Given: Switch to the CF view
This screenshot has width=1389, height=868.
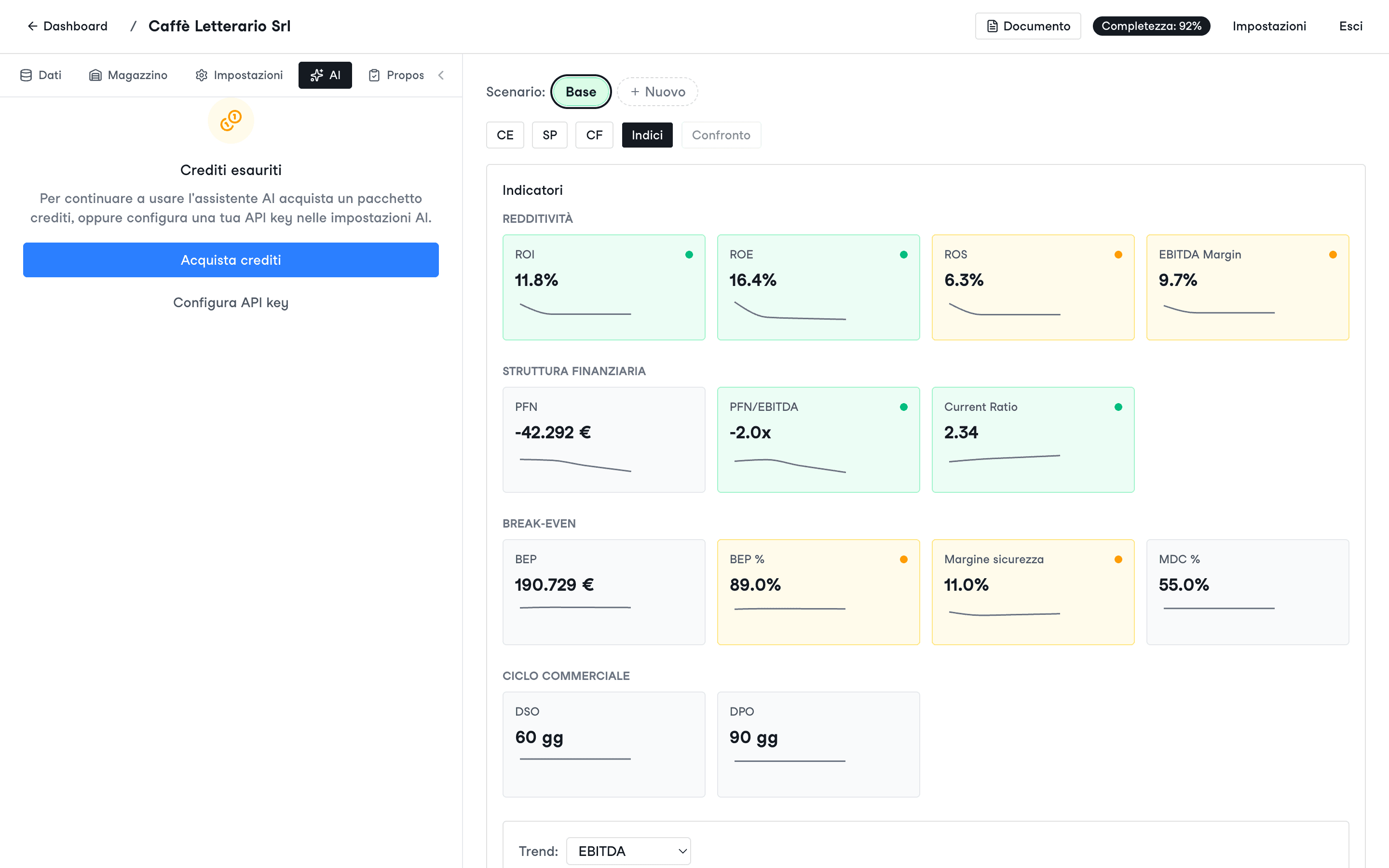Looking at the screenshot, I should coord(594,135).
